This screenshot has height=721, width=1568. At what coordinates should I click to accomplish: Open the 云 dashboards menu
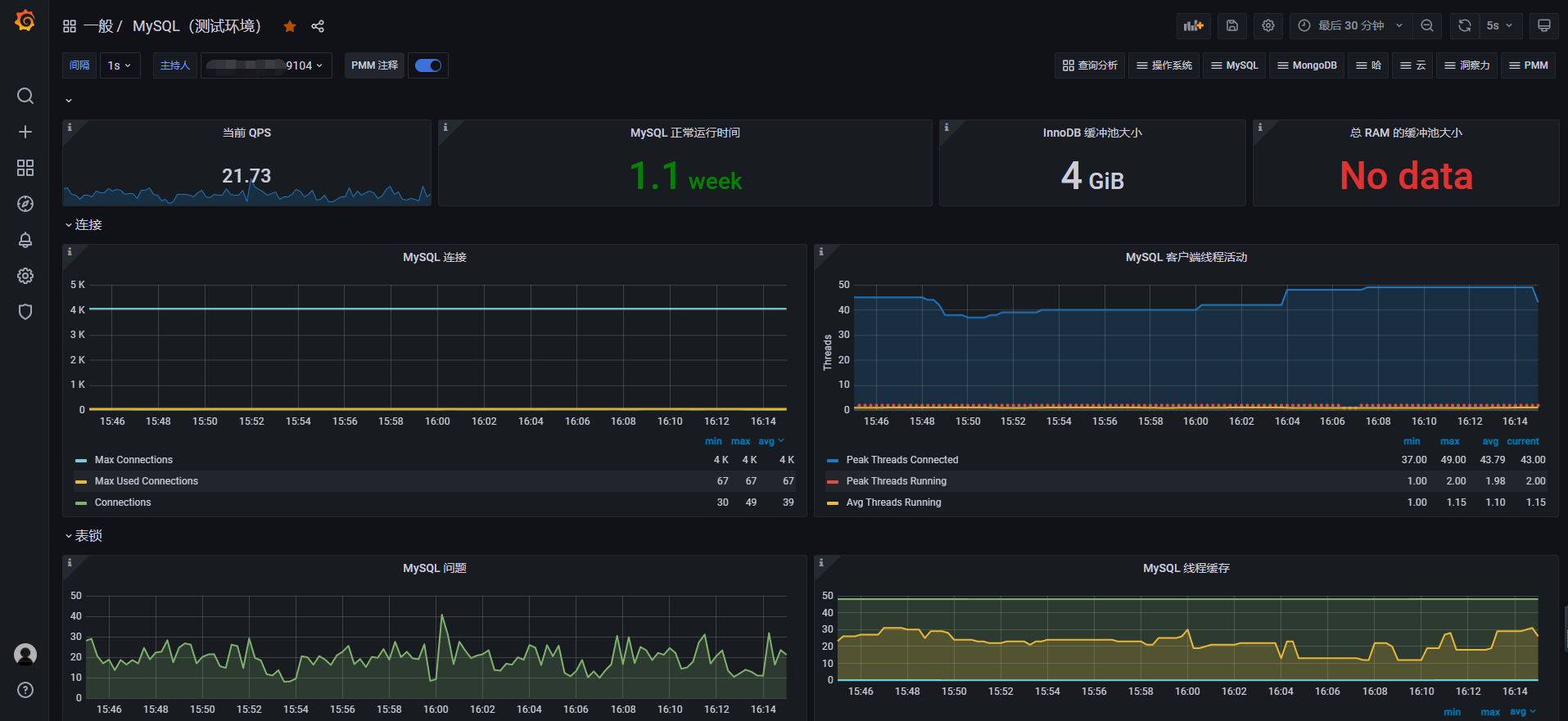pyautogui.click(x=1413, y=65)
